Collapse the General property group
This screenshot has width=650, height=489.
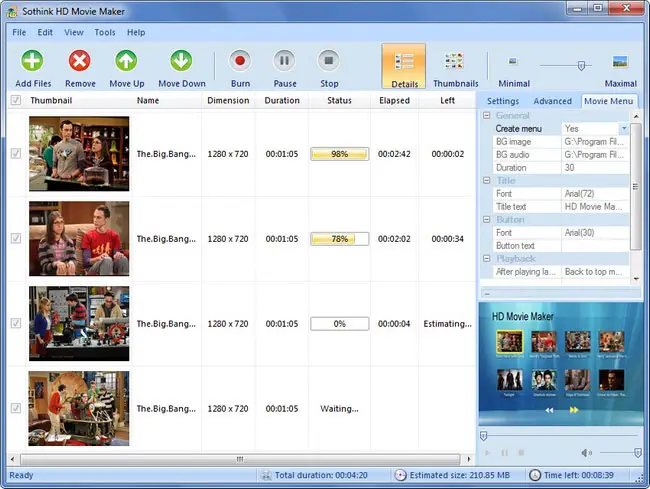487,115
